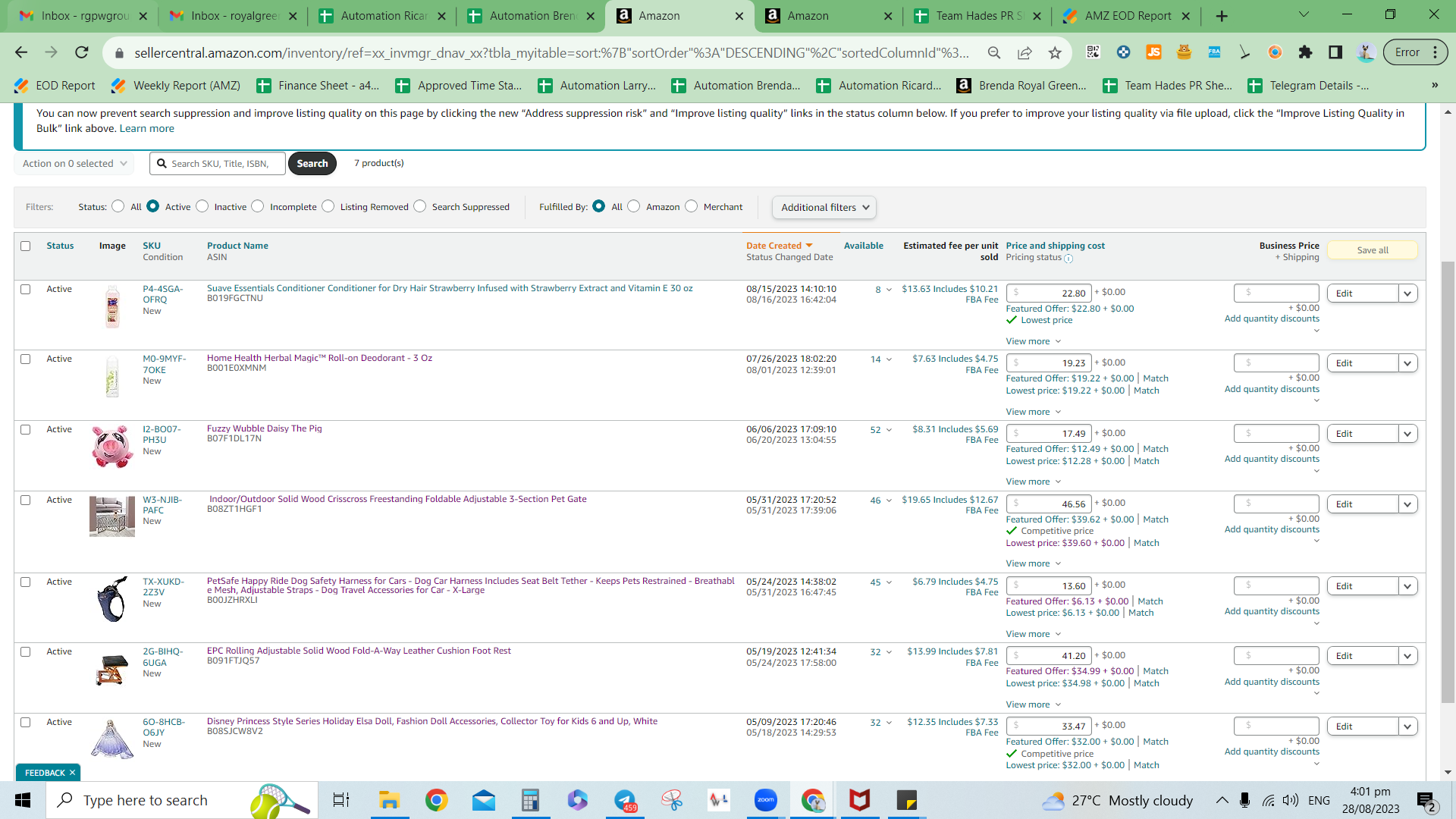The height and width of the screenshot is (819, 1456).
Task: Select the Merchant fulfilled radio button
Action: click(x=692, y=206)
